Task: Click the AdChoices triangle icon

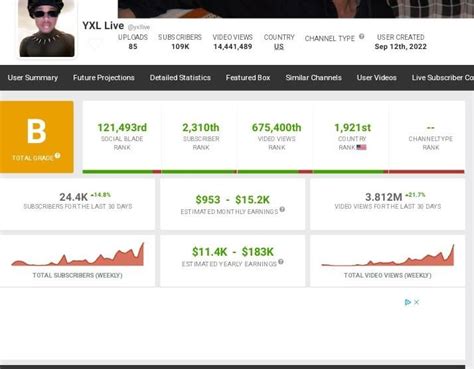Action: [x=407, y=302]
